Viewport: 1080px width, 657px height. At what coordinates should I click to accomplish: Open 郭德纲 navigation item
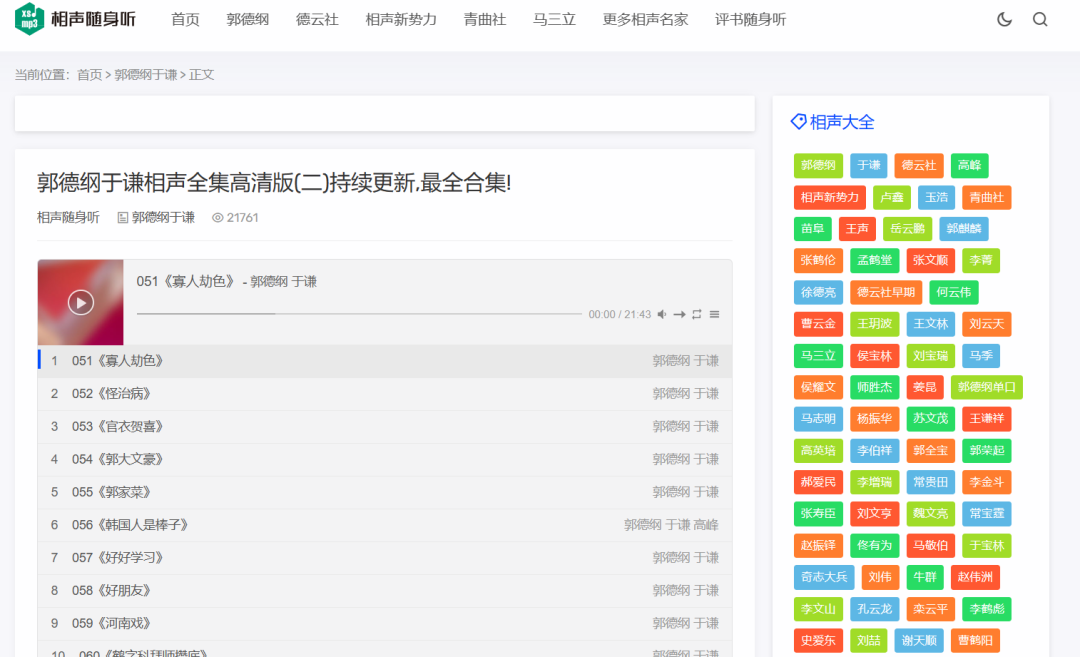[x=247, y=19]
